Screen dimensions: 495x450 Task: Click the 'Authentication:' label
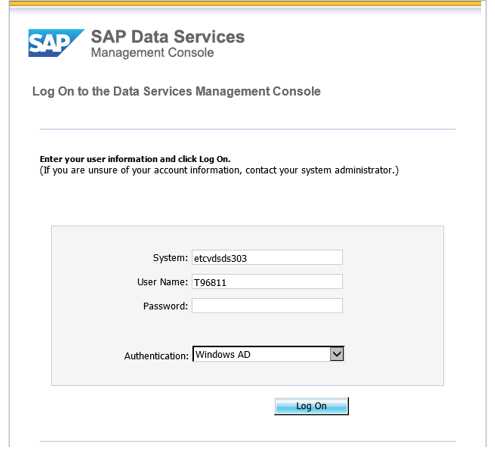pyautogui.click(x=156, y=356)
